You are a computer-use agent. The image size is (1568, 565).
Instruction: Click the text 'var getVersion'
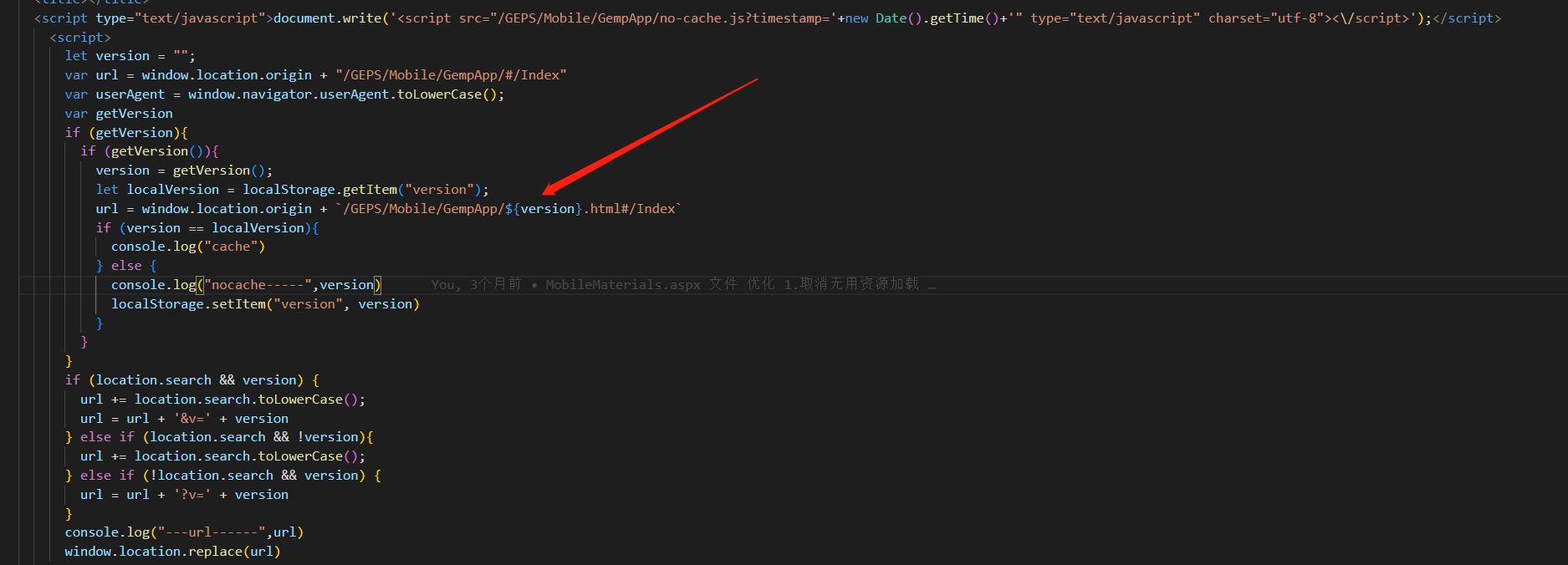[x=119, y=114]
